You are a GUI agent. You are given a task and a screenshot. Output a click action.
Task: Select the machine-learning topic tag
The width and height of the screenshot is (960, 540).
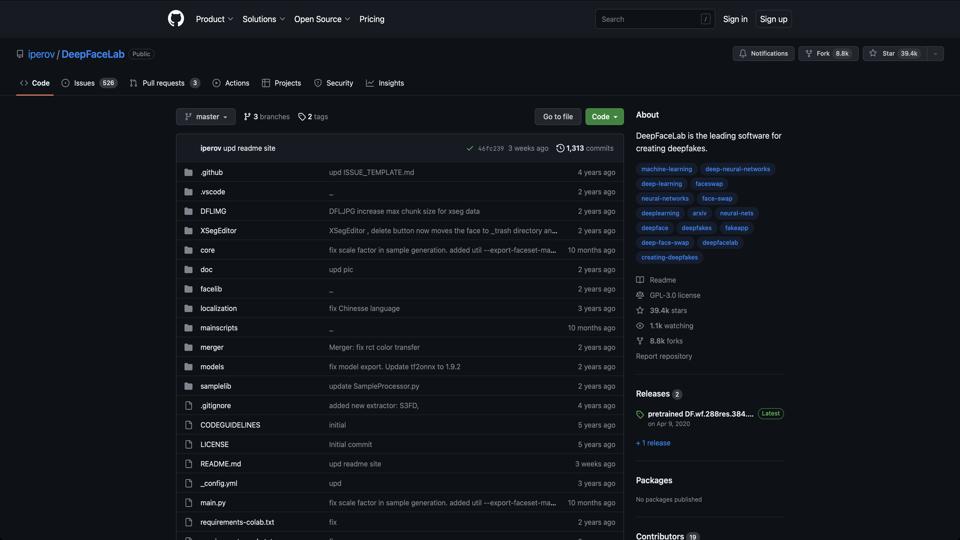pyautogui.click(x=666, y=169)
